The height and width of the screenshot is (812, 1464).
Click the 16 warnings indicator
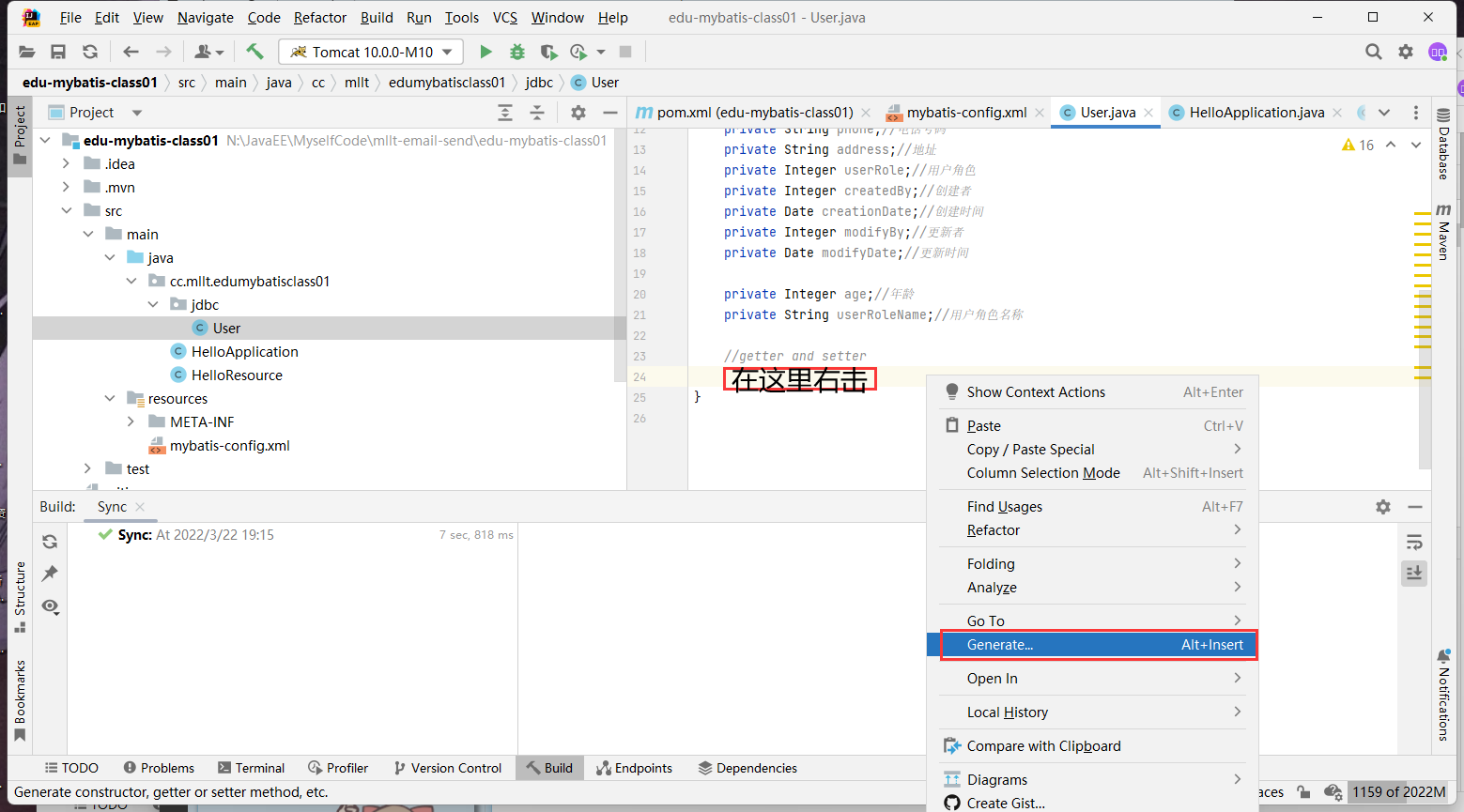[x=1358, y=145]
